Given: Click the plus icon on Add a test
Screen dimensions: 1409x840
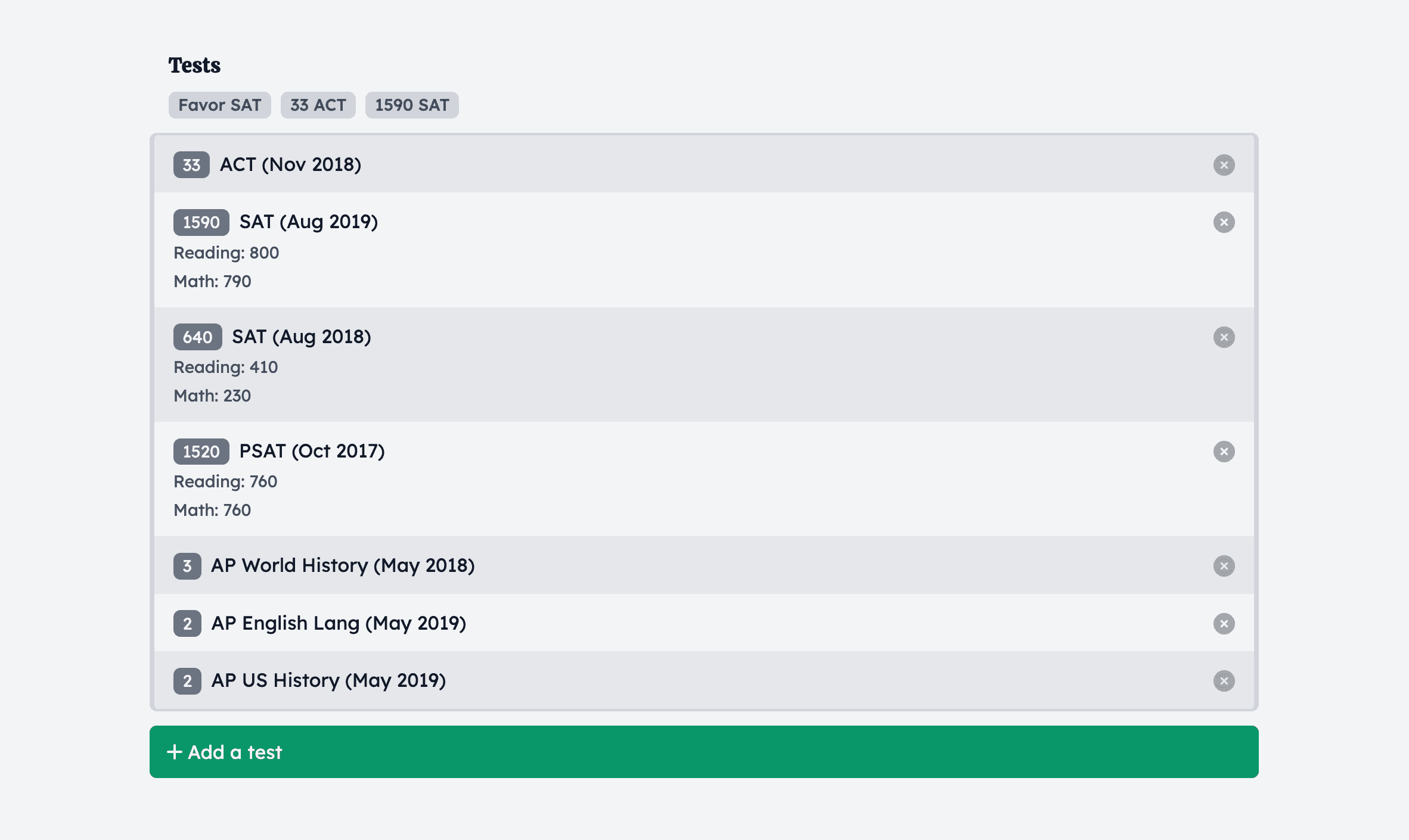Looking at the screenshot, I should pos(174,752).
